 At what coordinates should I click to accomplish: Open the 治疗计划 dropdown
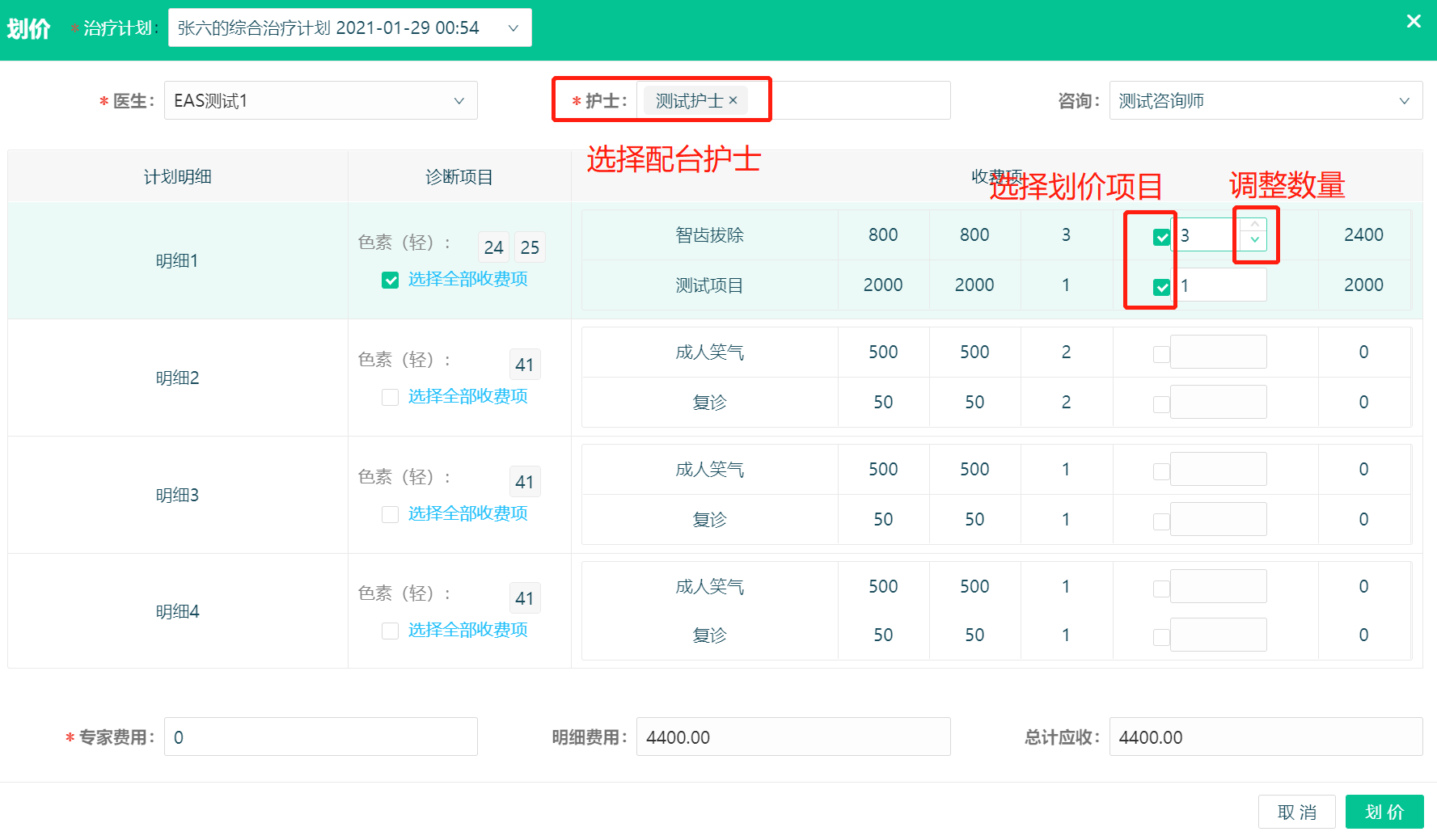pos(349,28)
